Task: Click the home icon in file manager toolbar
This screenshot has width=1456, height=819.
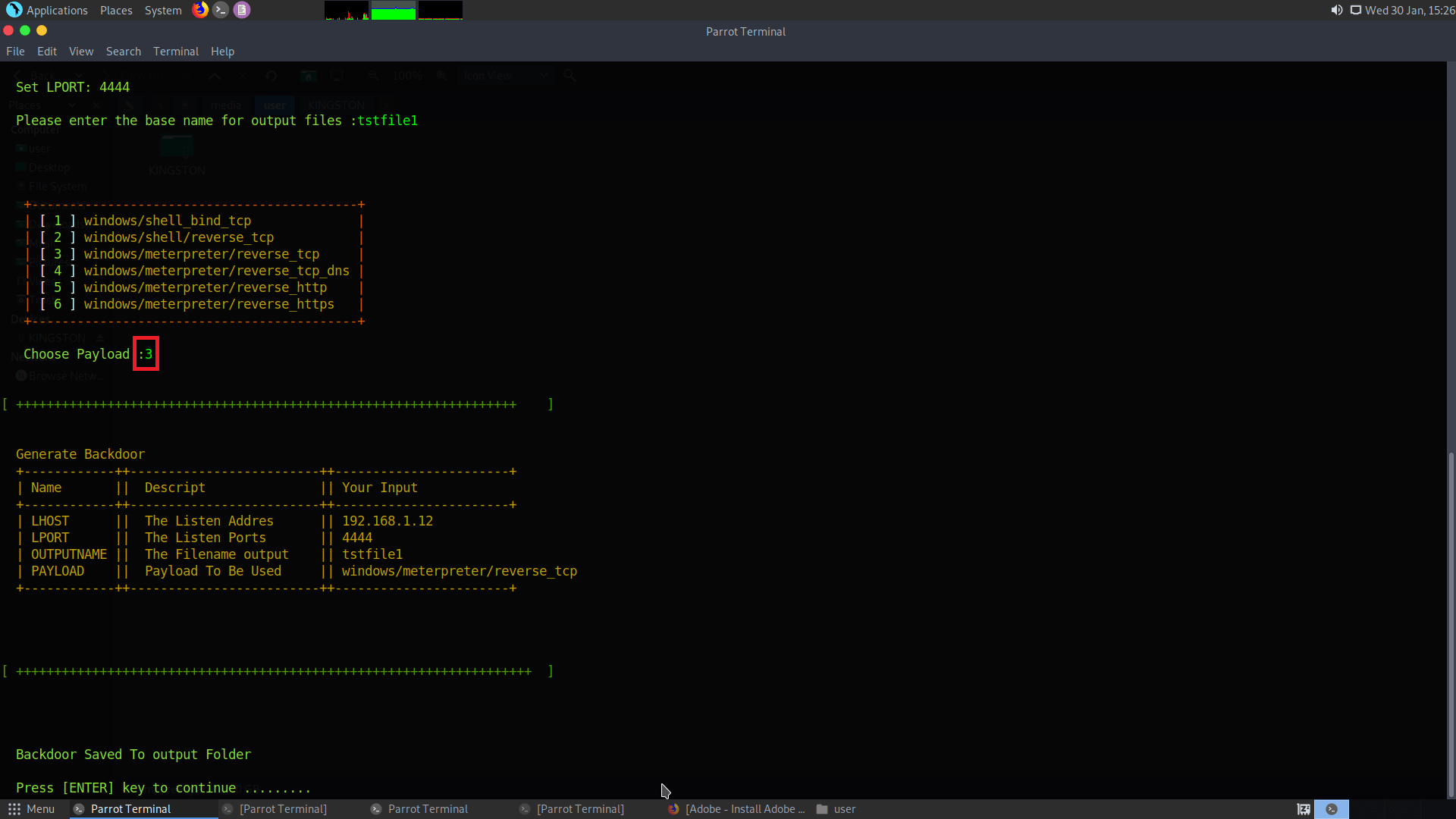Action: point(308,76)
